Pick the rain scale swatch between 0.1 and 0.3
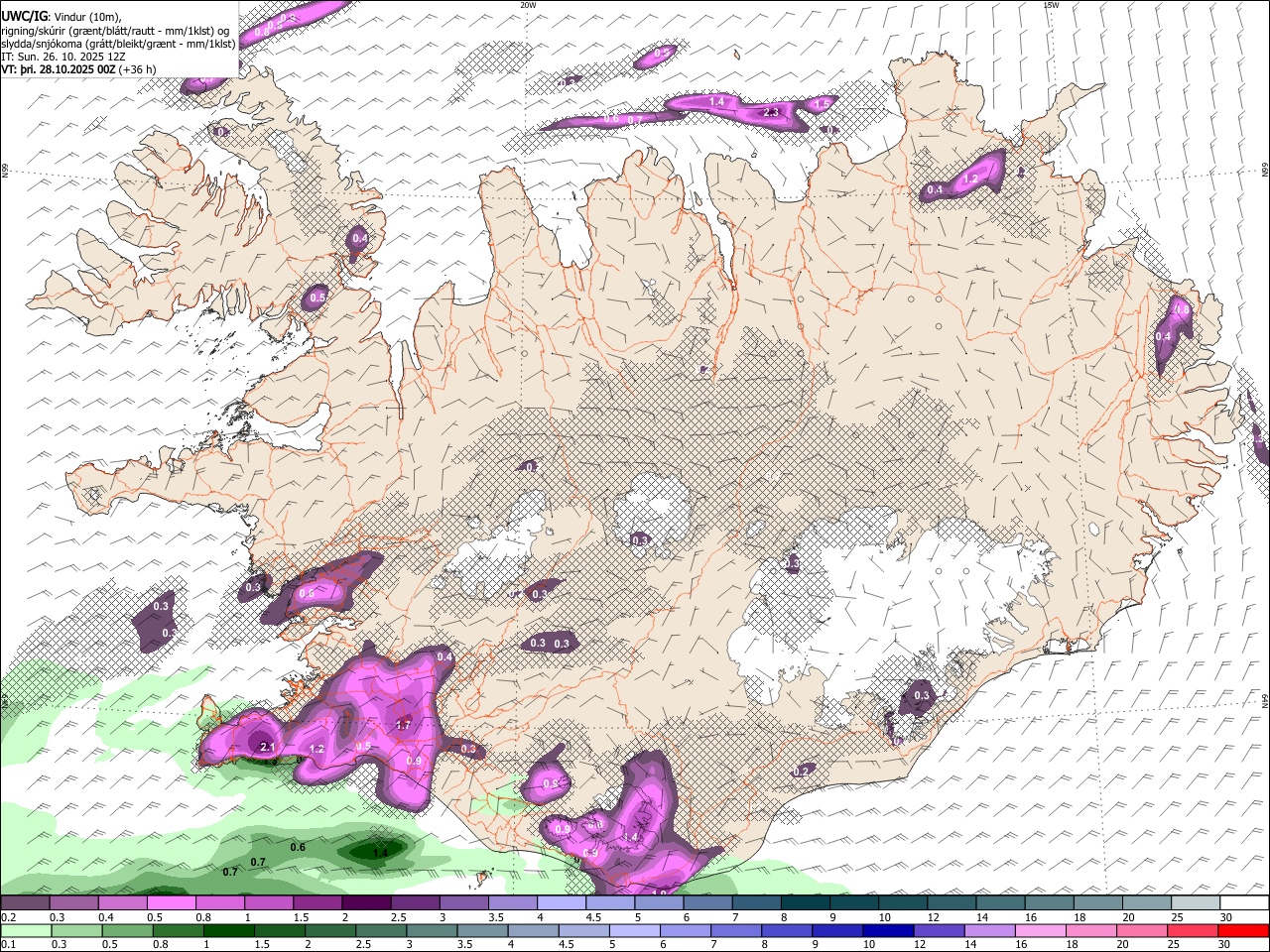This screenshot has height=952, width=1270. pyautogui.click(x=25, y=930)
